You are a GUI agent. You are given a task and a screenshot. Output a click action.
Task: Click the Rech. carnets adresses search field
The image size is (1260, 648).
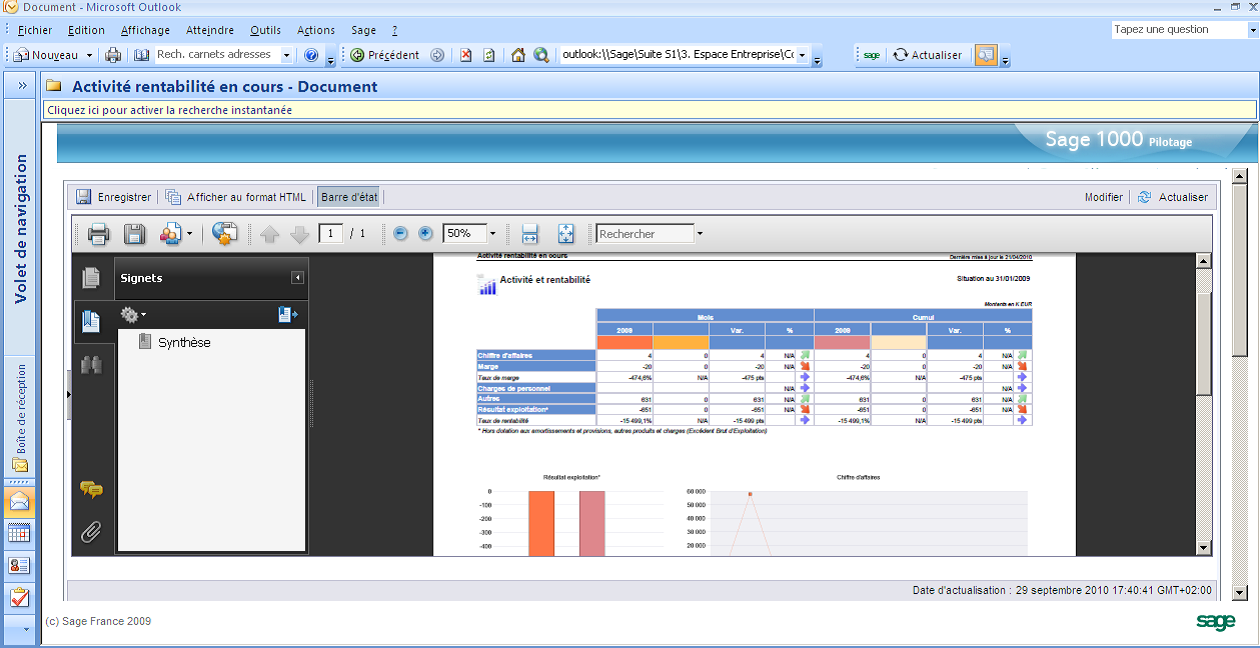click(216, 55)
